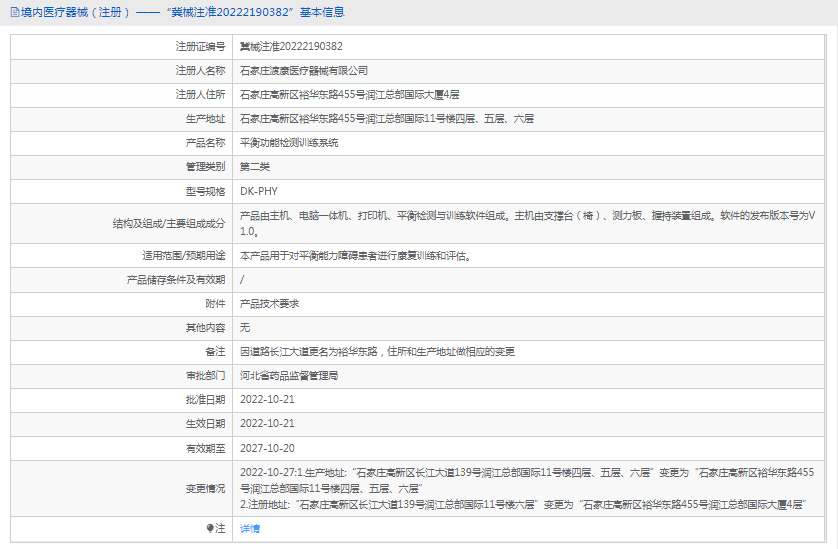Select registration number 冀械注准20222190382 in the table
This screenshot has height=549, width=838.
291,47
